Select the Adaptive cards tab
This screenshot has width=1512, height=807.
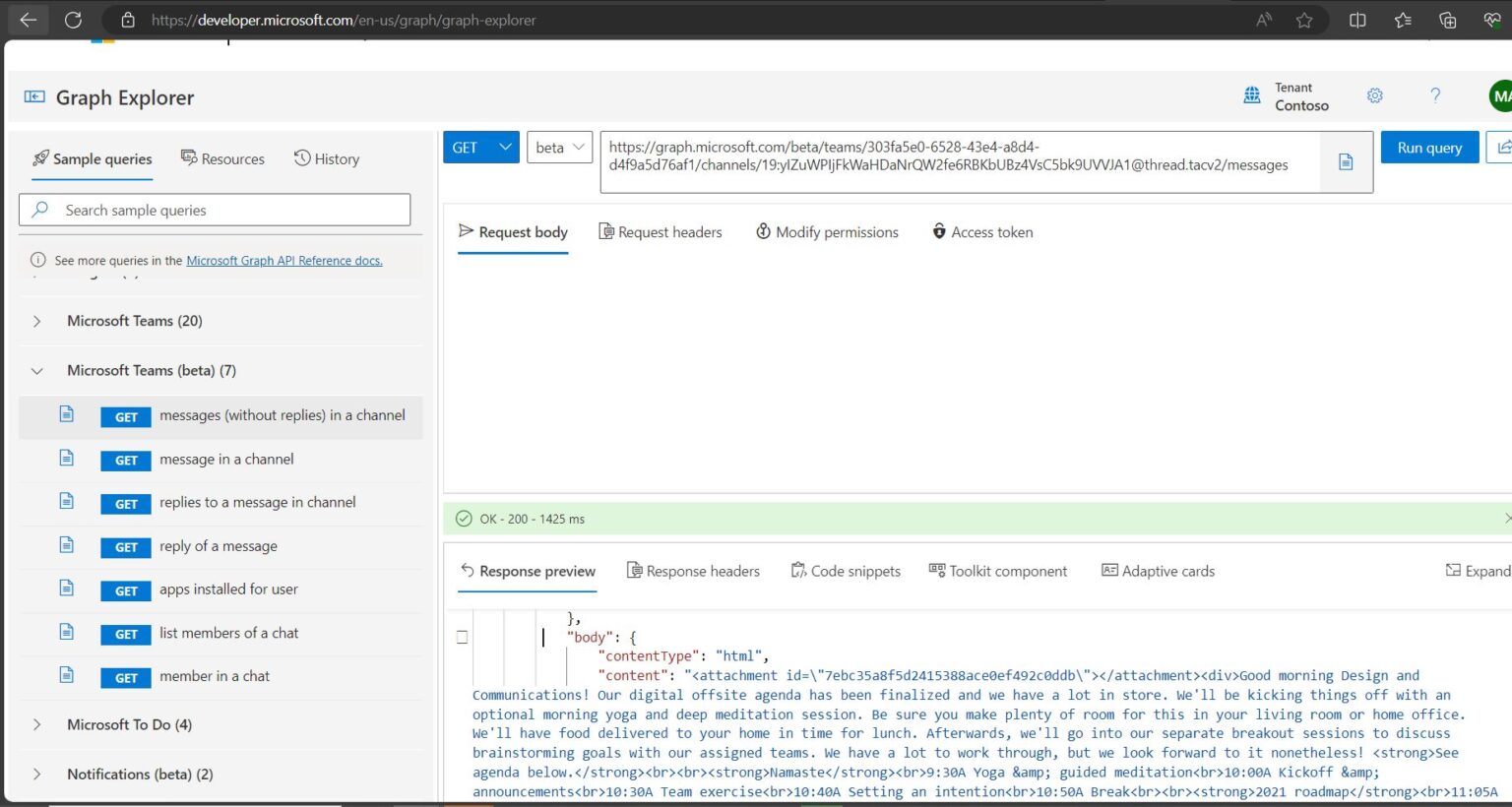[x=1158, y=571]
